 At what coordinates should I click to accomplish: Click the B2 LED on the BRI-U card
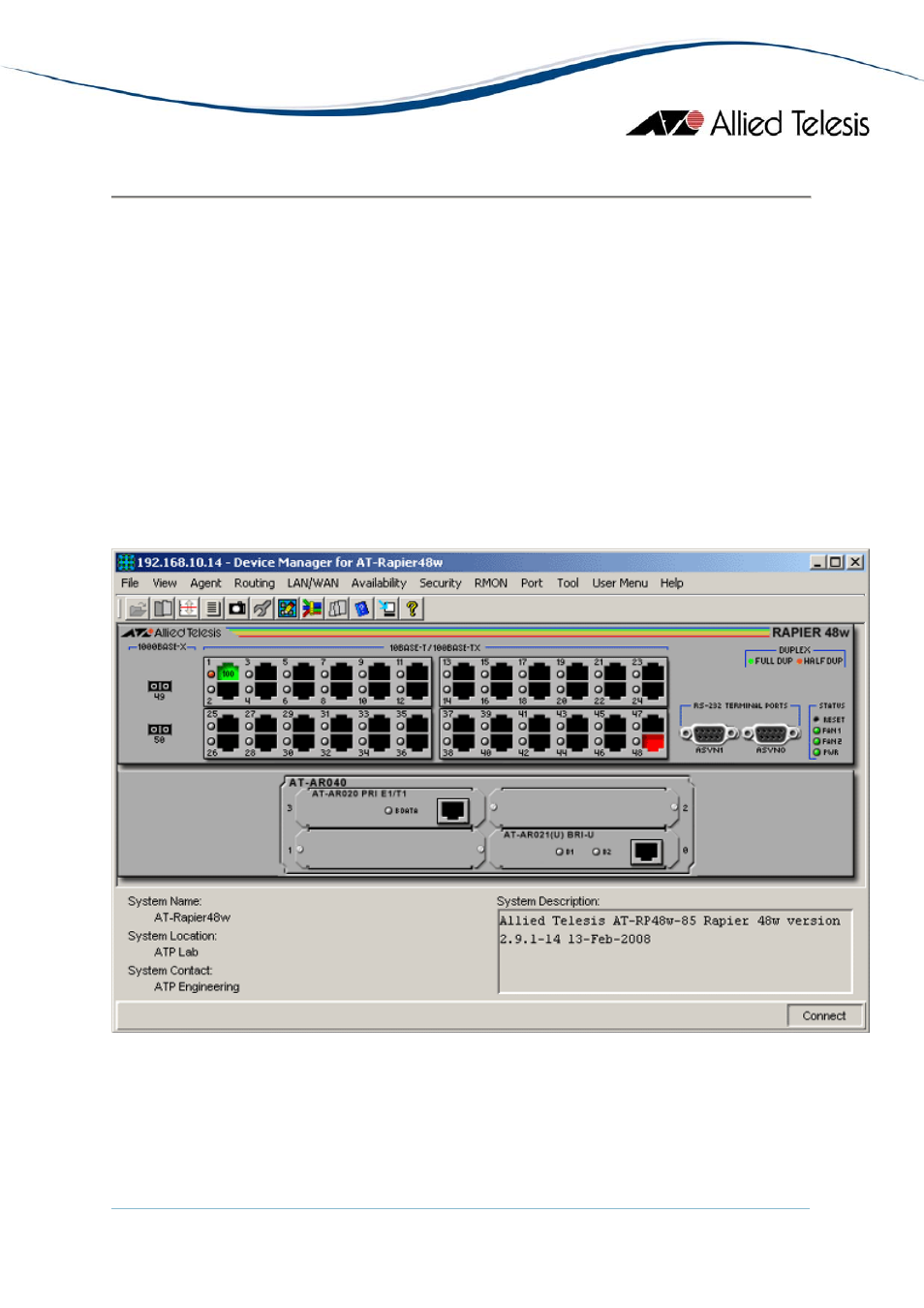pyautogui.click(x=596, y=852)
